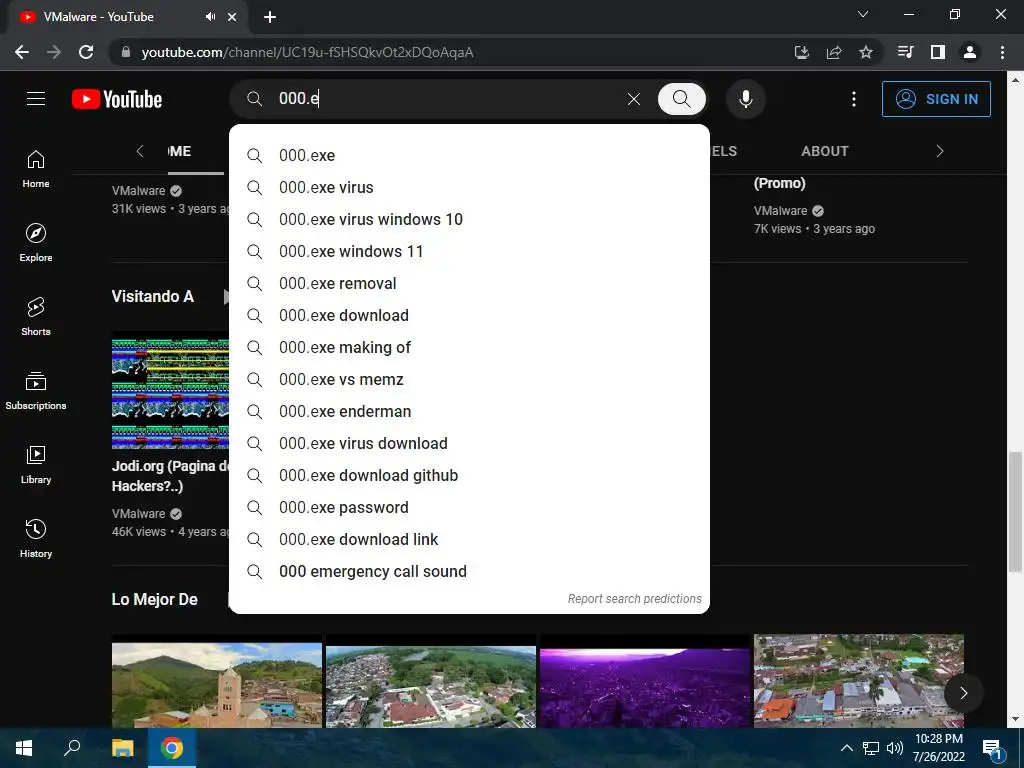
Task: Choose suggestion "000.exe password"
Action: pos(469,507)
